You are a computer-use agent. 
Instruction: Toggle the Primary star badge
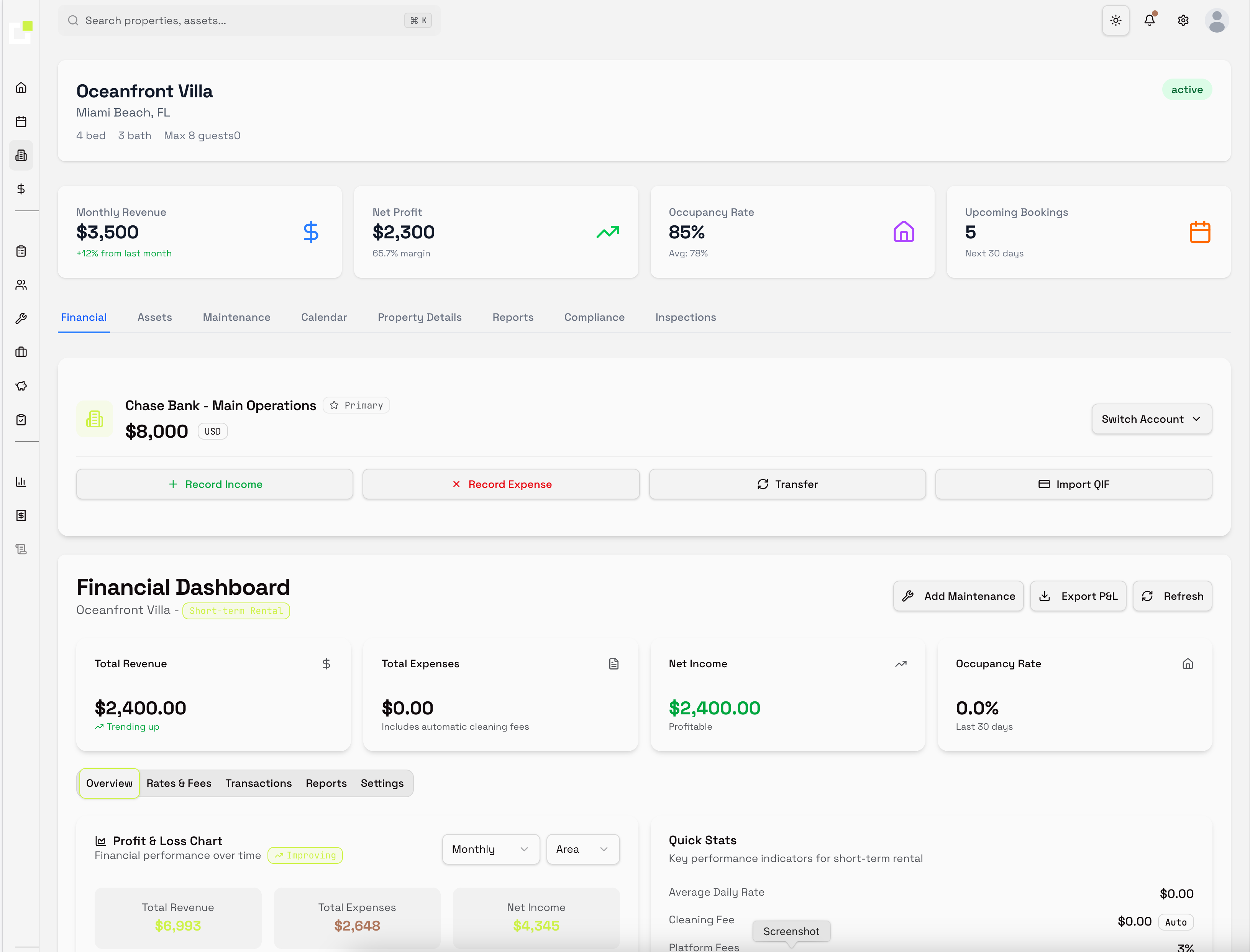click(x=356, y=405)
